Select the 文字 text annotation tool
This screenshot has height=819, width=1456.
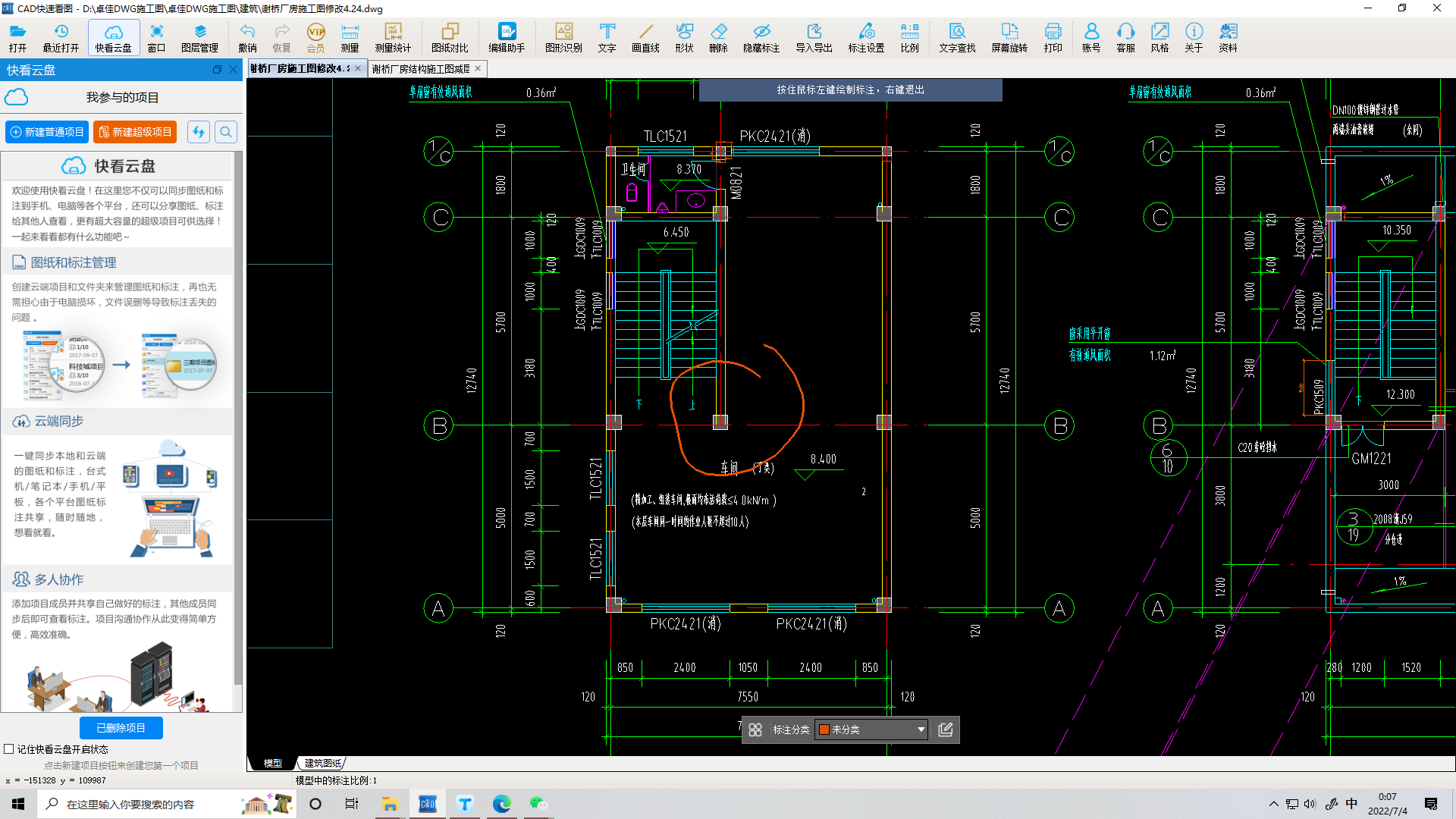point(607,37)
